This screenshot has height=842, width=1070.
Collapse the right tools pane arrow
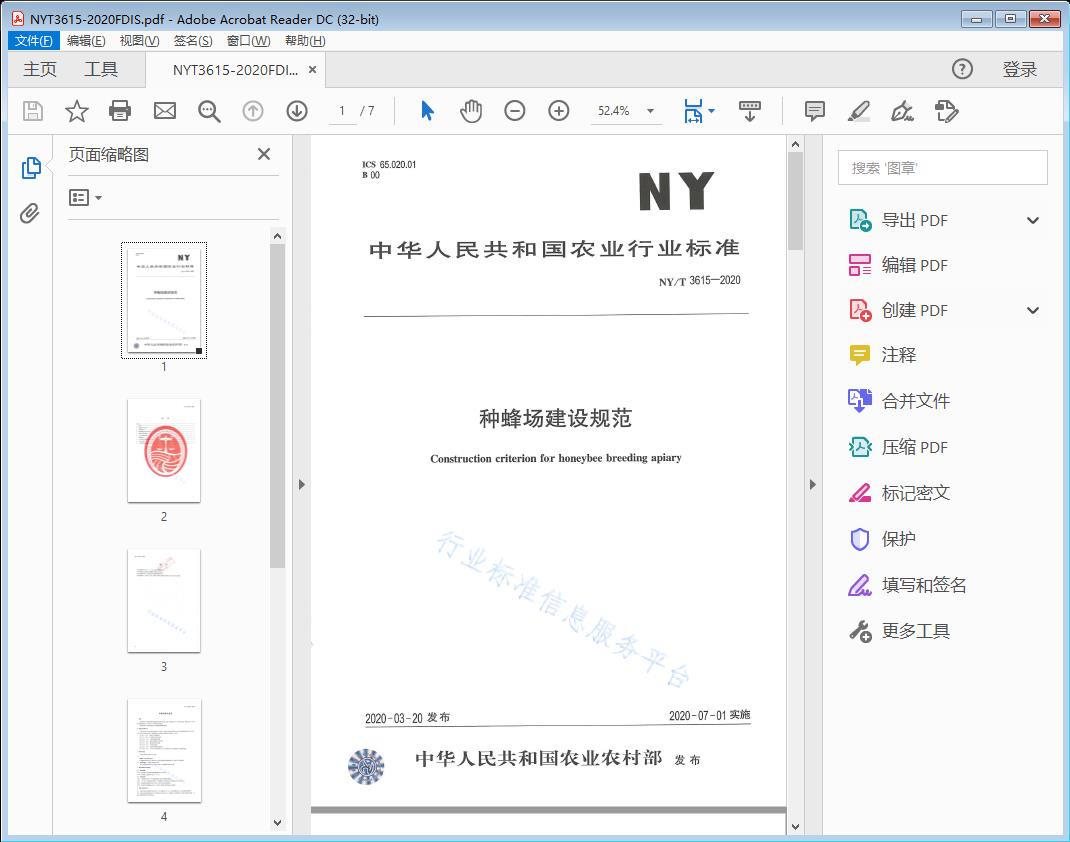coord(811,485)
